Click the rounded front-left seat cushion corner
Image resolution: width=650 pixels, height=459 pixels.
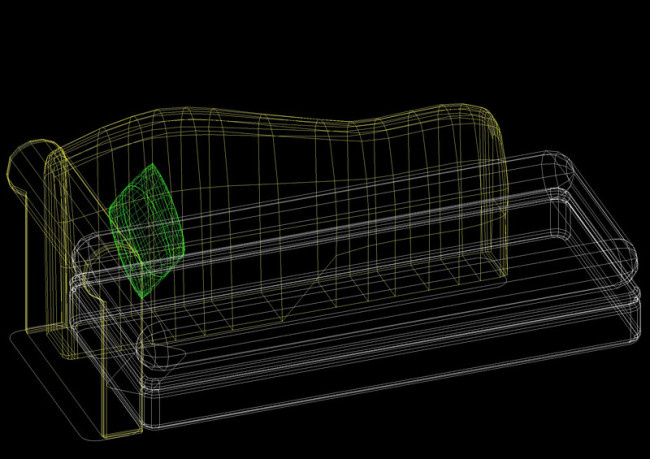point(162,345)
